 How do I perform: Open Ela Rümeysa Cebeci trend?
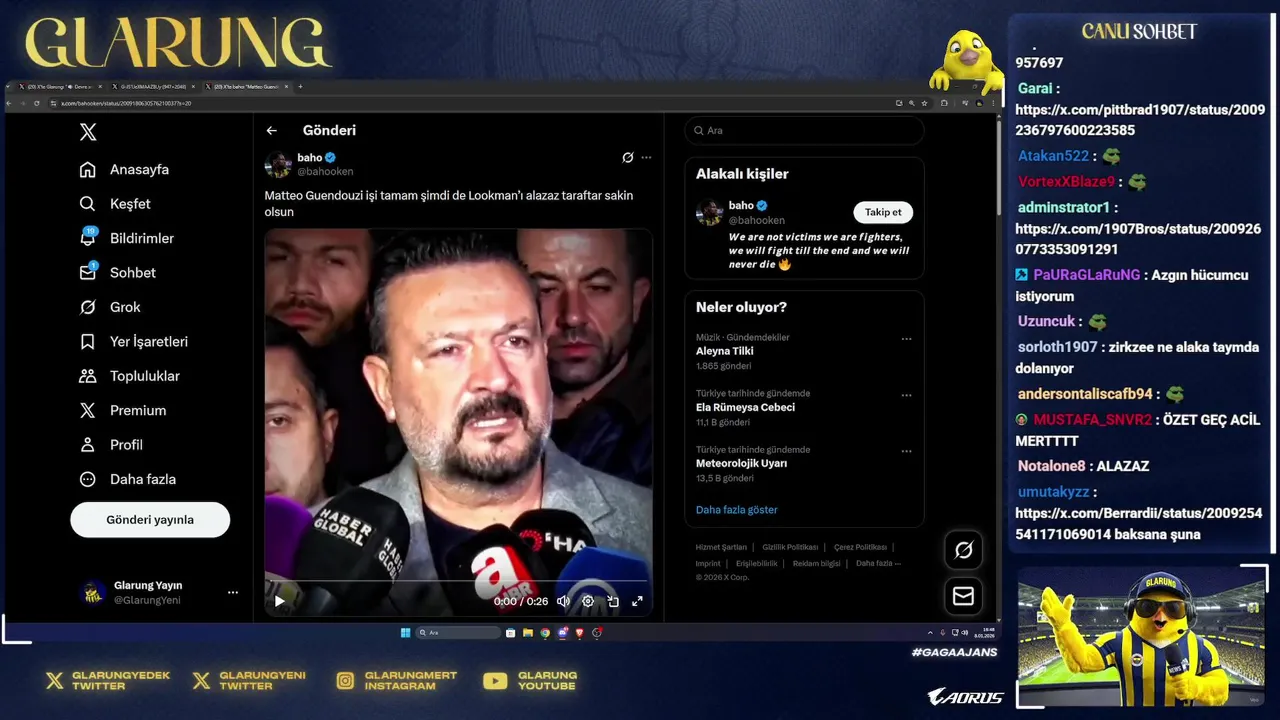tap(746, 407)
